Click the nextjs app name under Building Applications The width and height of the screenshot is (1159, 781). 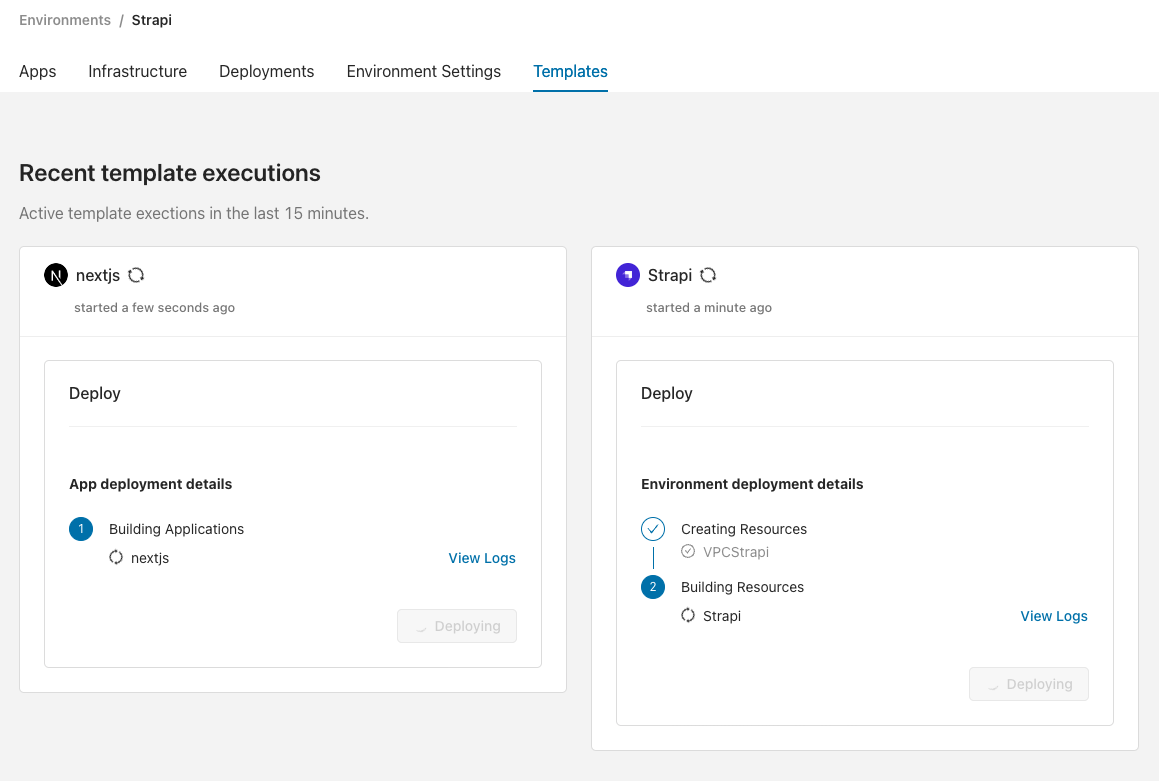(150, 559)
